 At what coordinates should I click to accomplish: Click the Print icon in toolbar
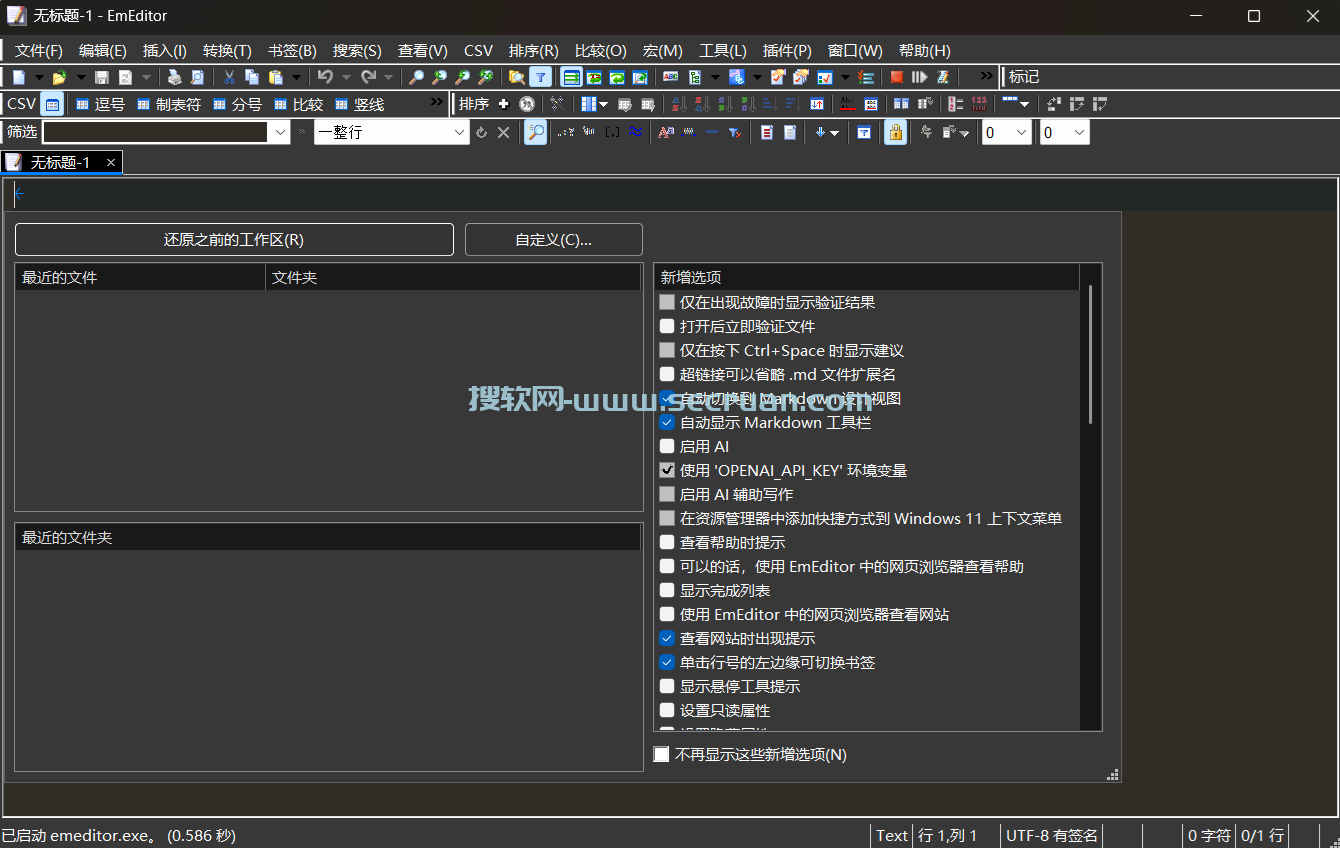pos(174,77)
